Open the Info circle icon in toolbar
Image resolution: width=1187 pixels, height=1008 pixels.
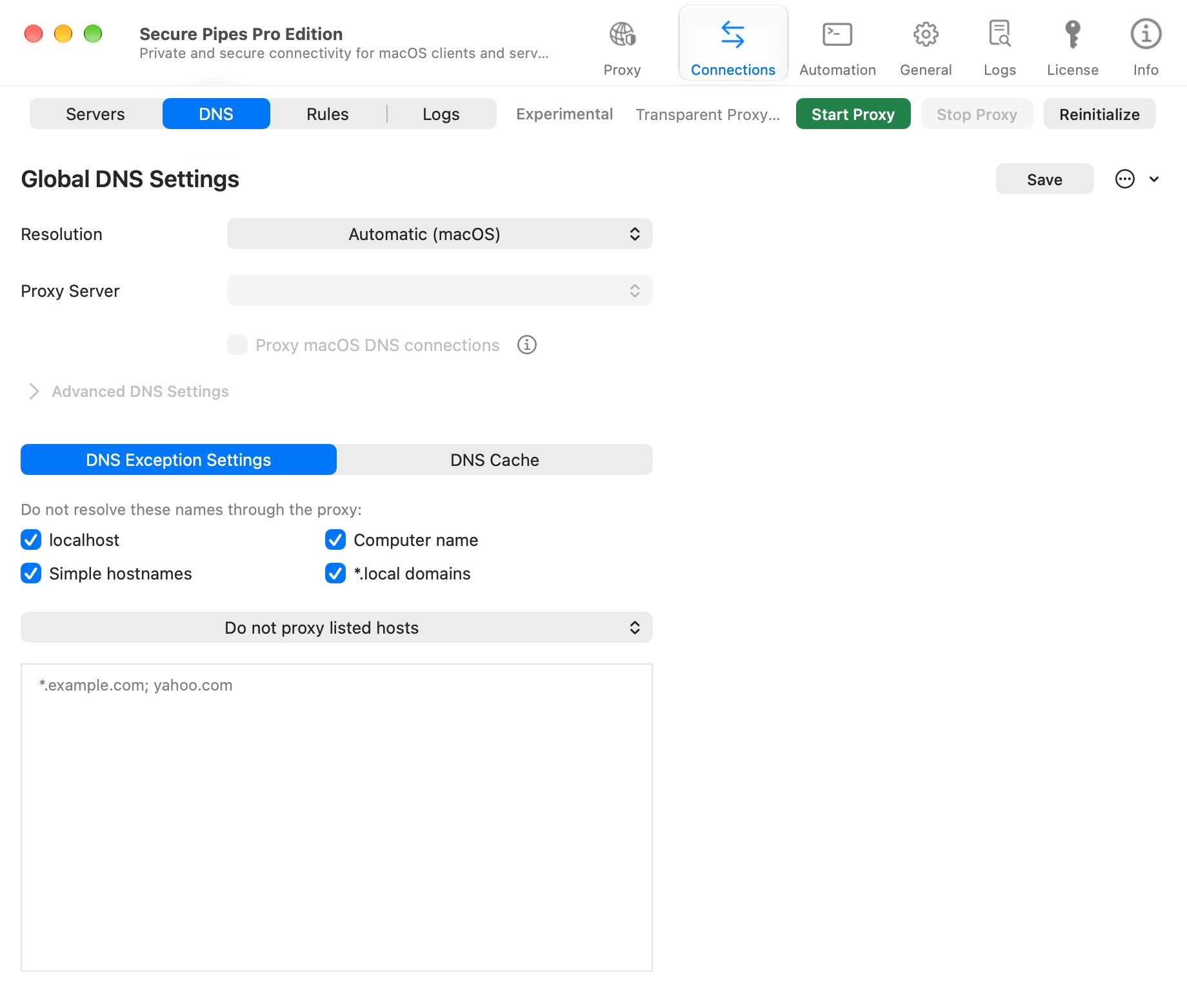tap(1146, 34)
